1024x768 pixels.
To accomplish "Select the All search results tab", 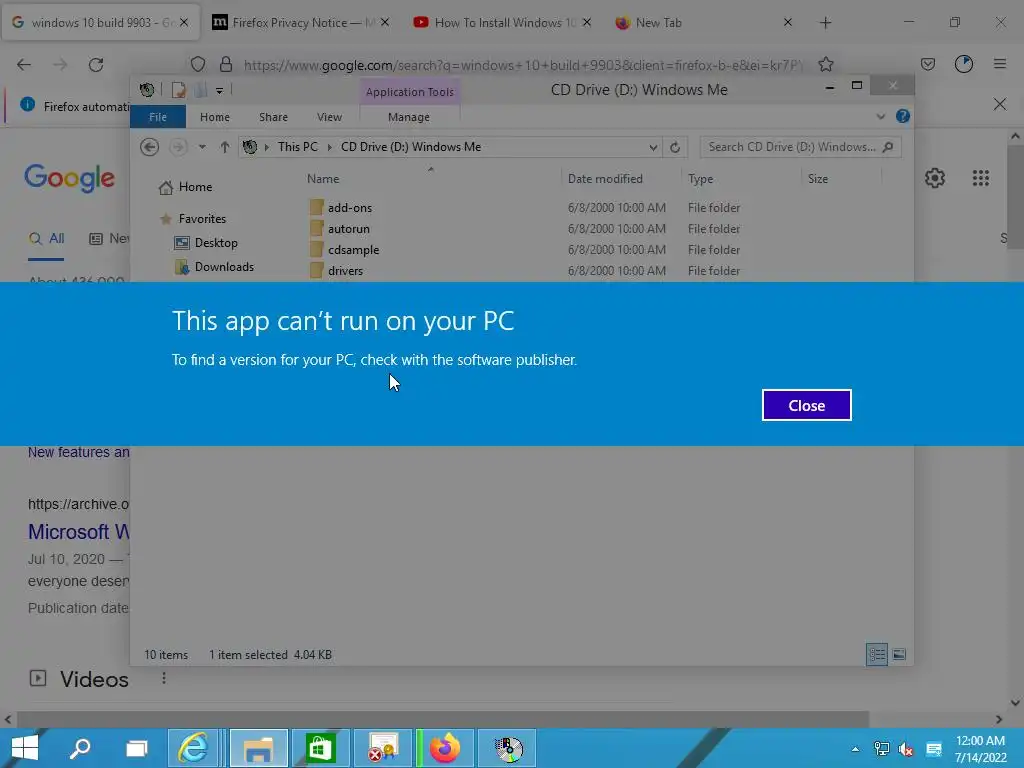I will [46, 239].
